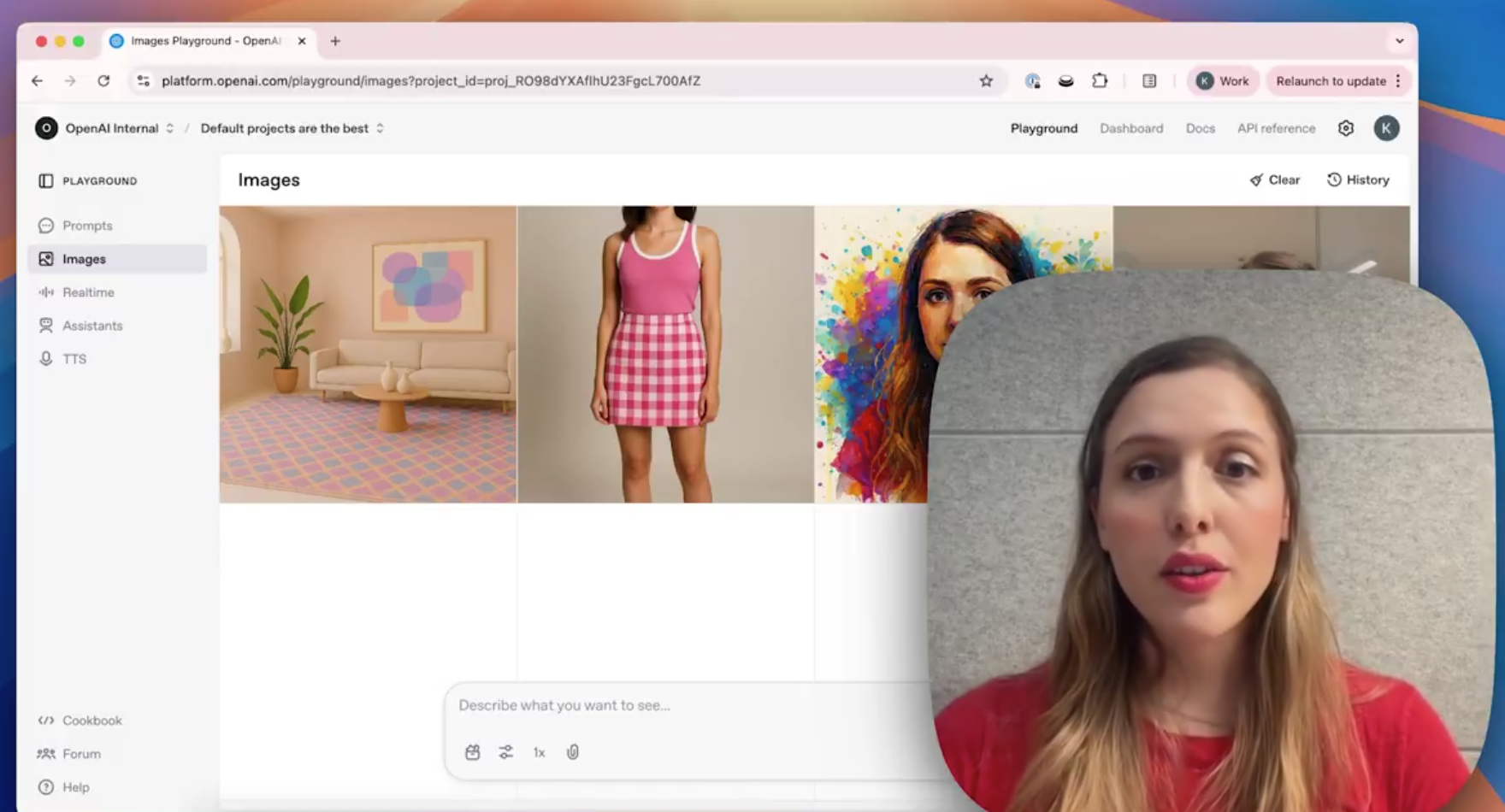Open the Docs tab
Image resolution: width=1505 pixels, height=812 pixels.
click(1201, 128)
